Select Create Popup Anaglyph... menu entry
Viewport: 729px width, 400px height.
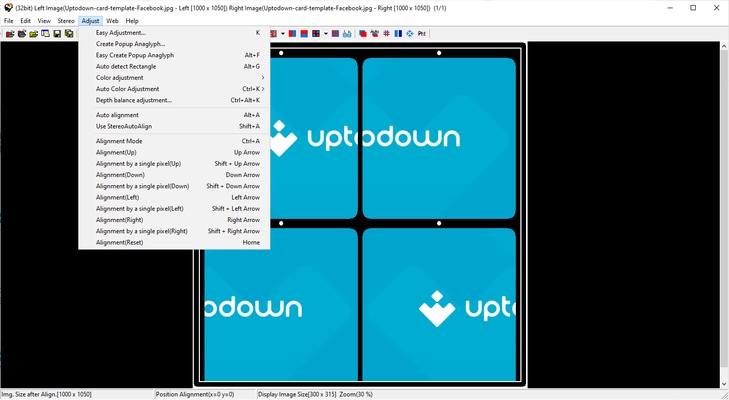pyautogui.click(x=174, y=44)
